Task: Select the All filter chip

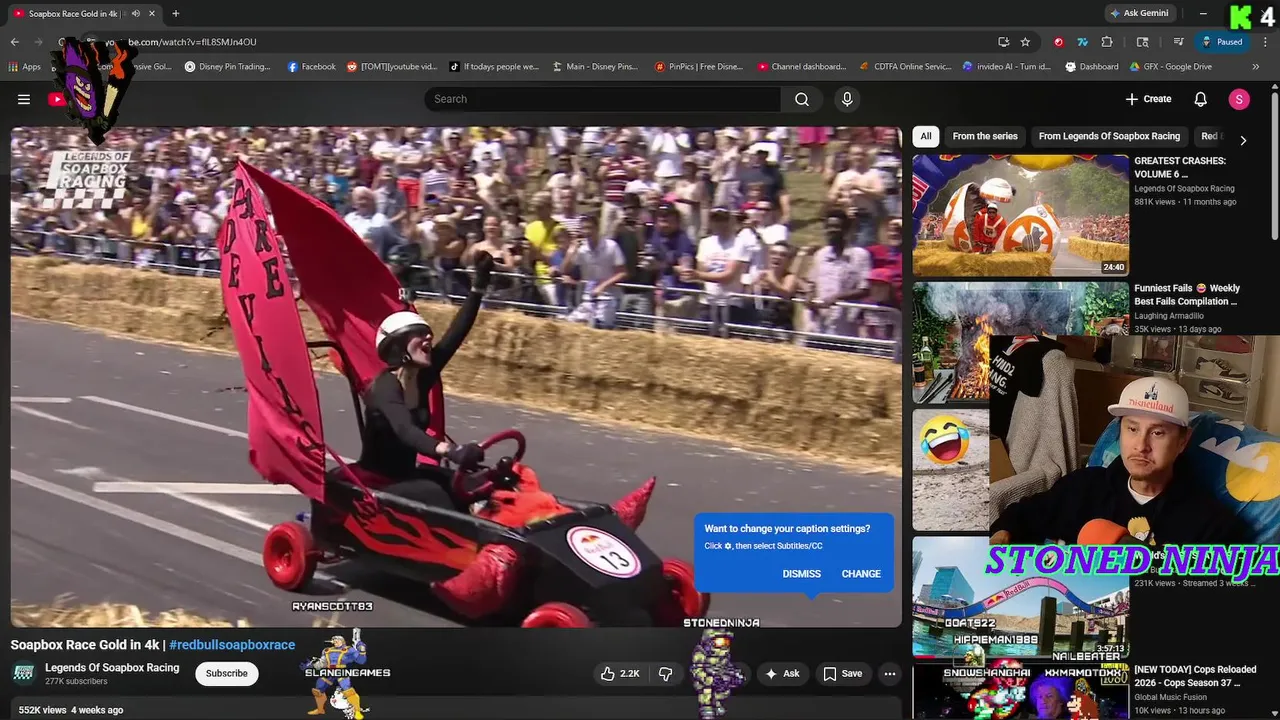Action: (x=926, y=136)
